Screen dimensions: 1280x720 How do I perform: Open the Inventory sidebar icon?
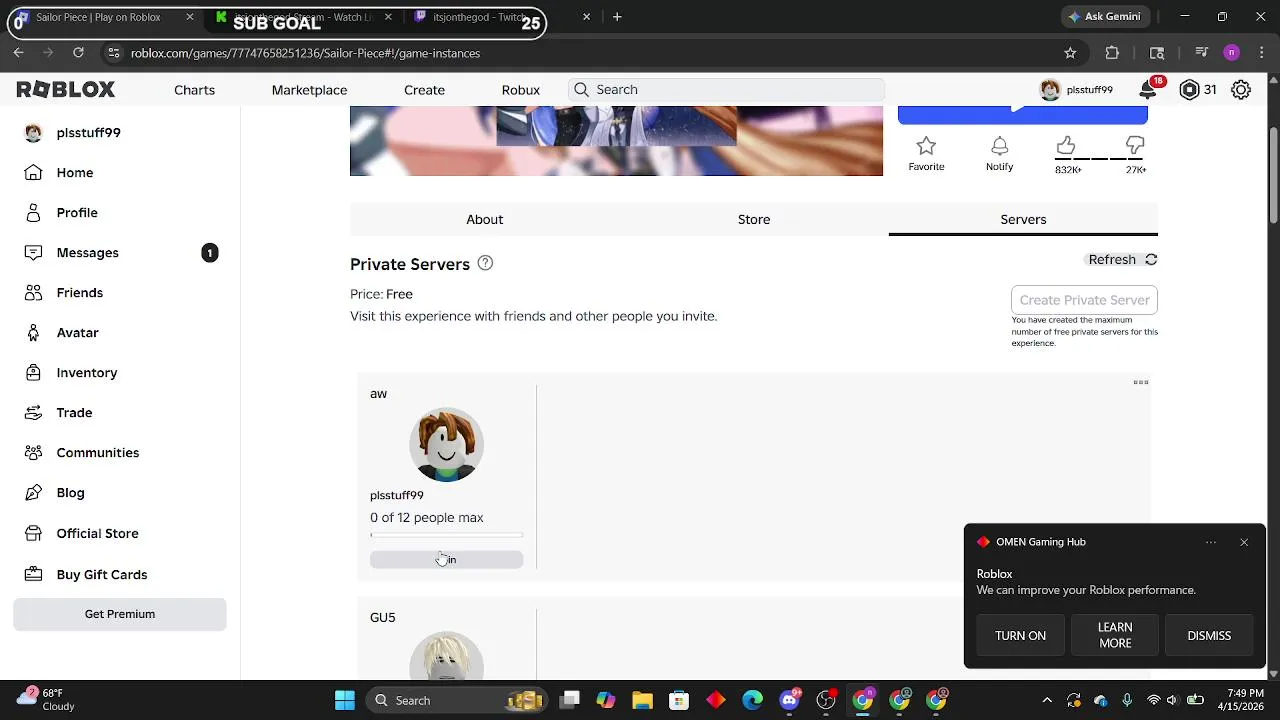point(33,373)
